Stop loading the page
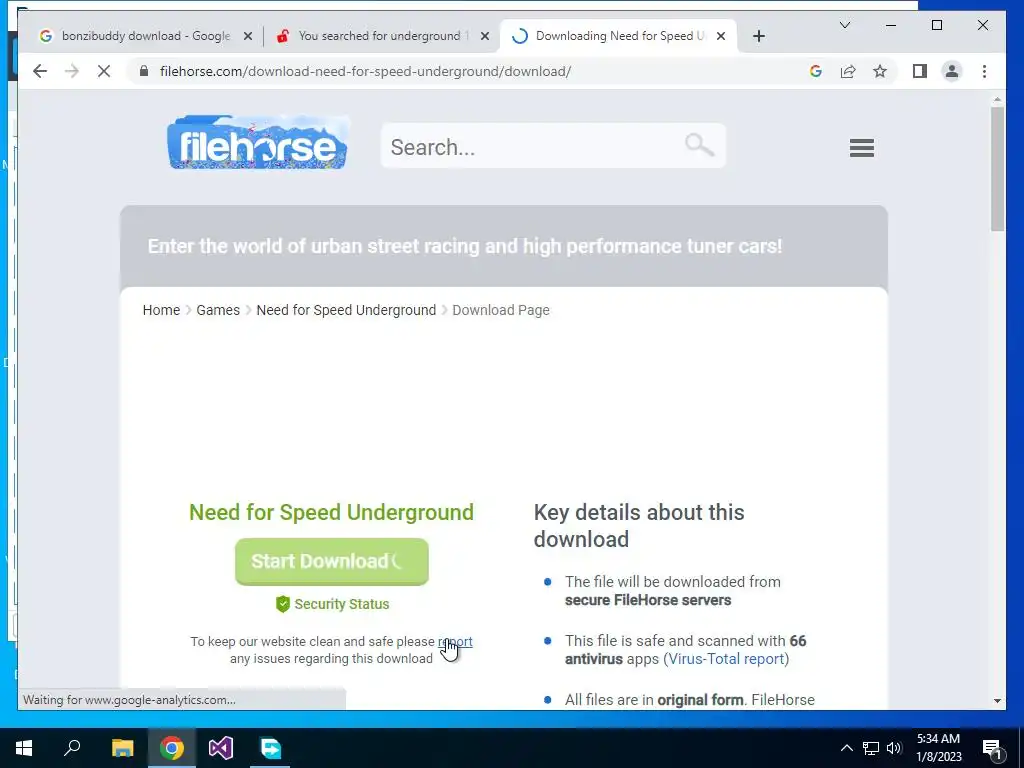1024x768 pixels. tap(104, 71)
